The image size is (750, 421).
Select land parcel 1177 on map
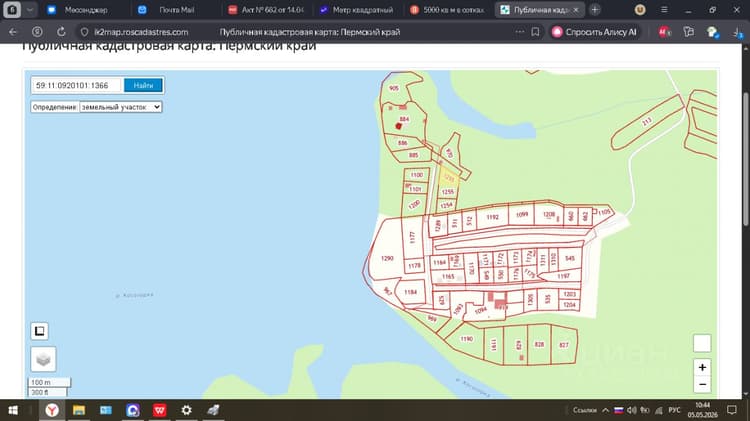click(412, 237)
